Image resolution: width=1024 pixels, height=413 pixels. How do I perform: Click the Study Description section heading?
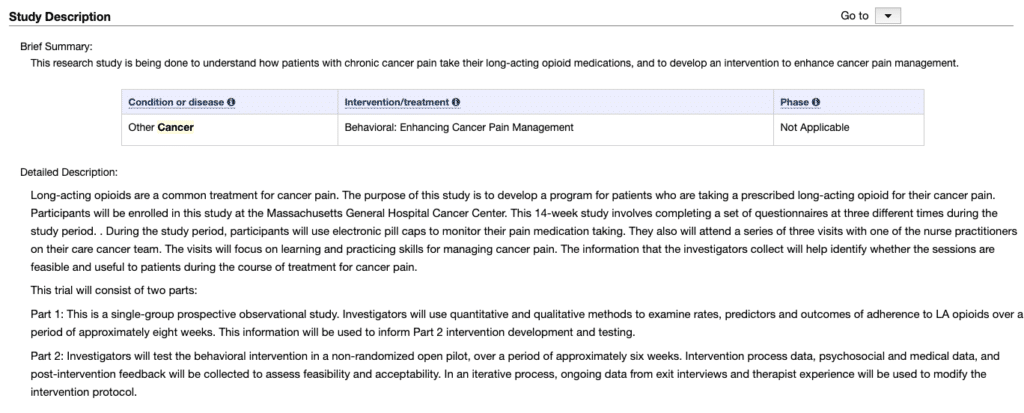(x=59, y=17)
